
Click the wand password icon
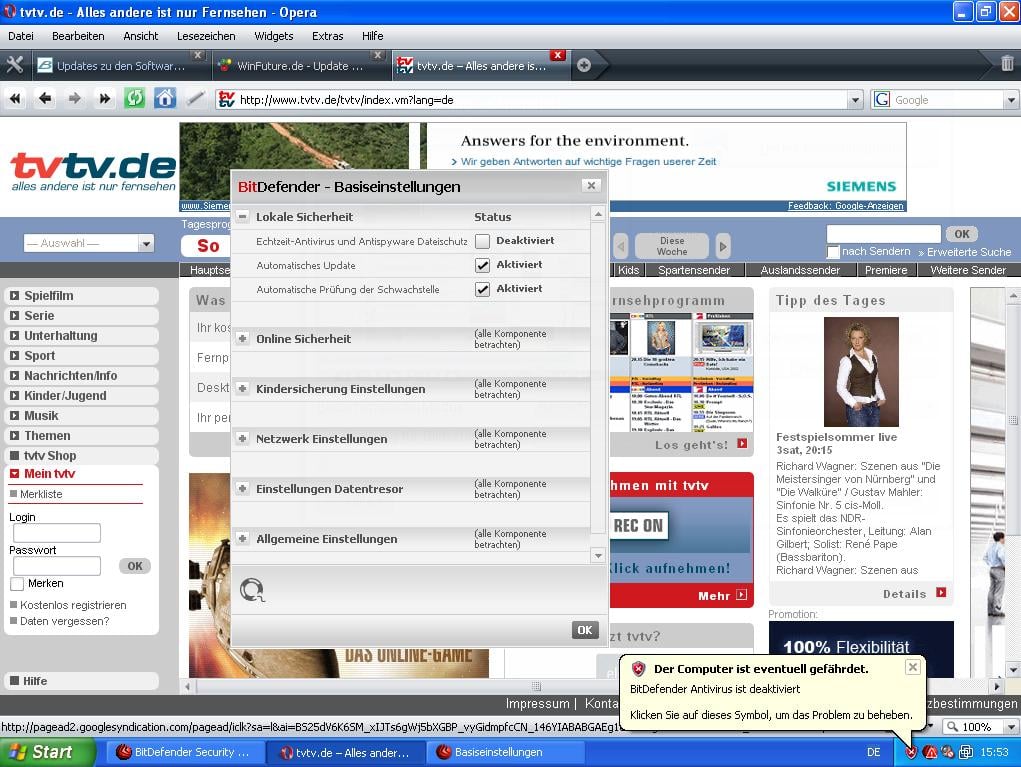click(x=195, y=99)
